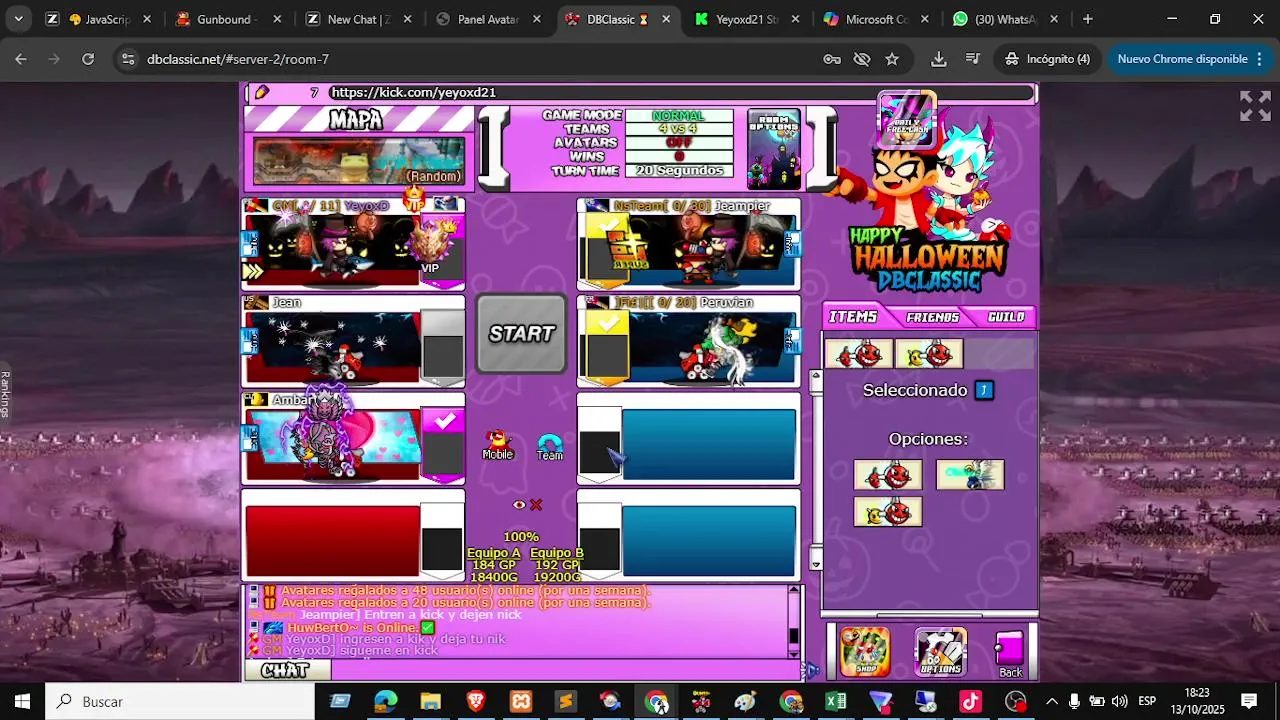Select first red item in Opciones
Image resolution: width=1280 pixels, height=720 pixels.
[888, 475]
